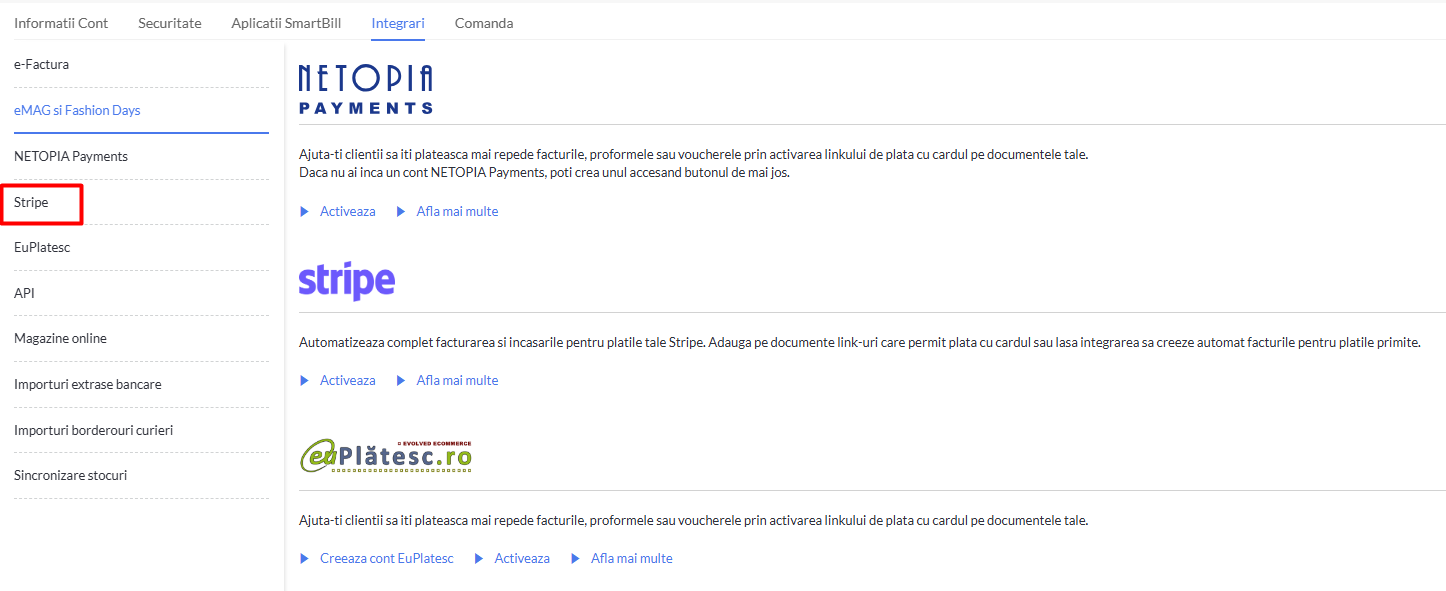1446x591 pixels.
Task: Click the Stripe logo
Action: (347, 281)
